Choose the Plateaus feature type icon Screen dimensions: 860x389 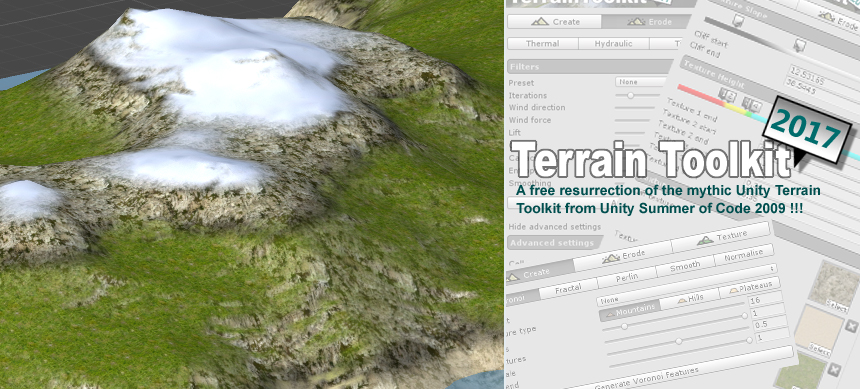click(x=734, y=290)
